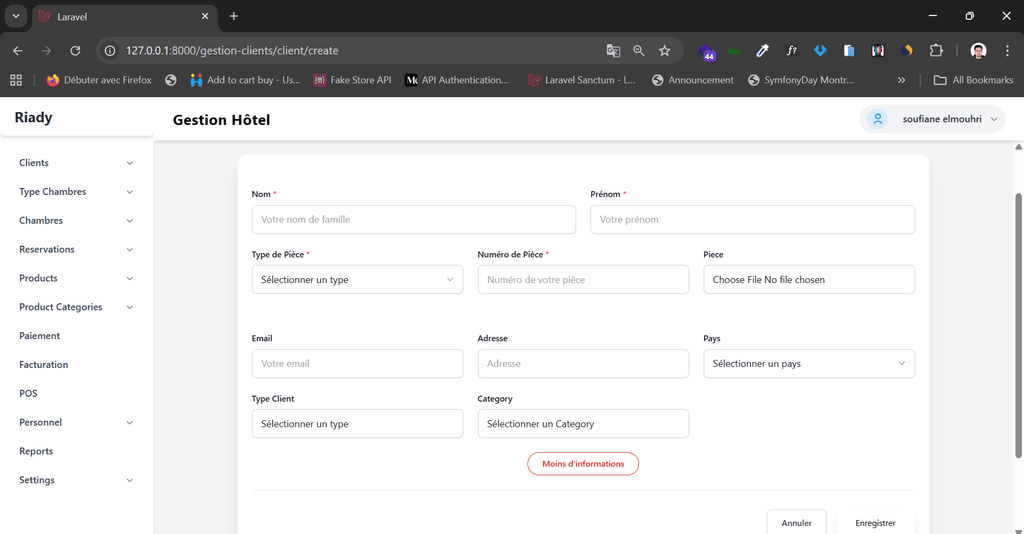Open the Type Client select field
This screenshot has width=1024, height=534.
coord(357,424)
